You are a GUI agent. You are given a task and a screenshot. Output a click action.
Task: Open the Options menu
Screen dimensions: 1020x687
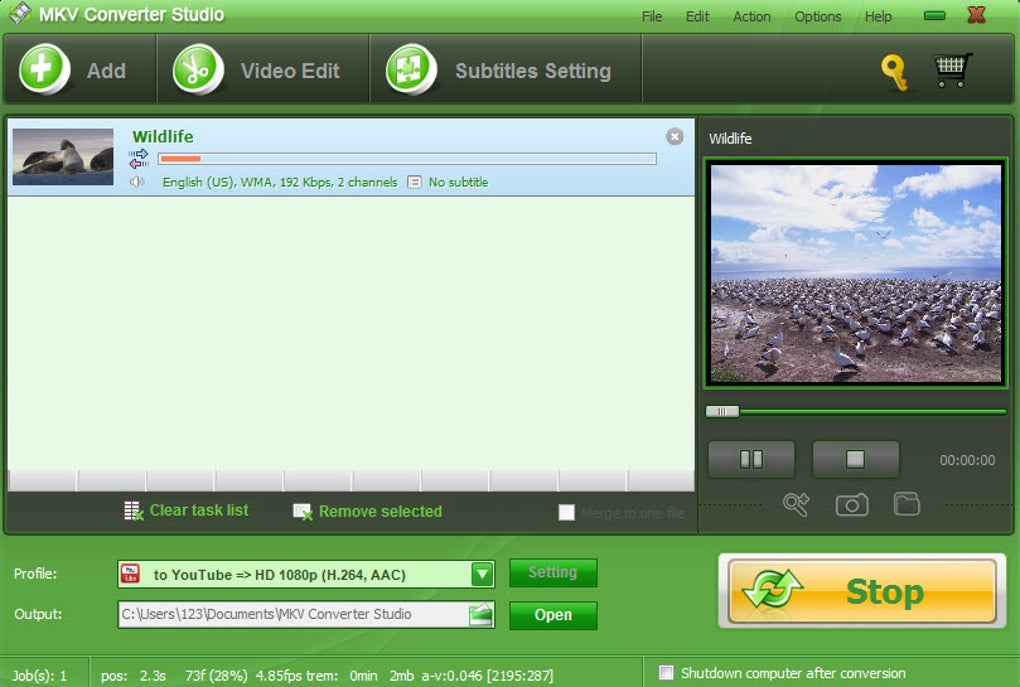(x=818, y=16)
